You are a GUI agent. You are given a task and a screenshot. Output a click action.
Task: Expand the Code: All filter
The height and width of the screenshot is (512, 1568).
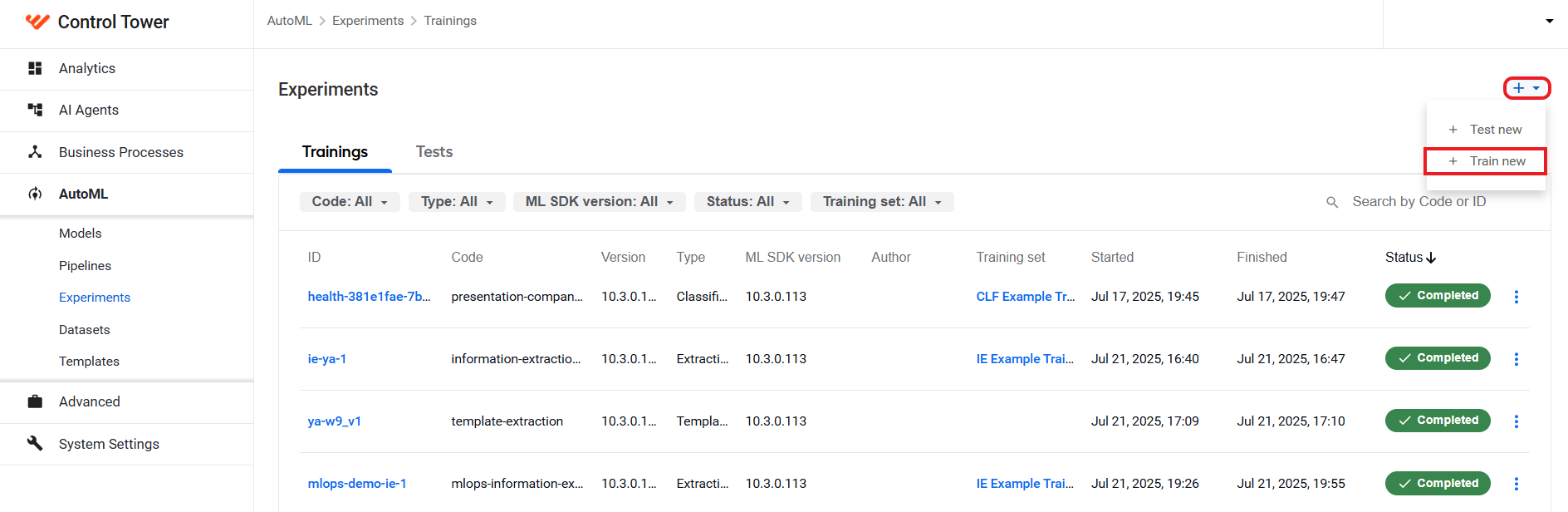point(350,202)
